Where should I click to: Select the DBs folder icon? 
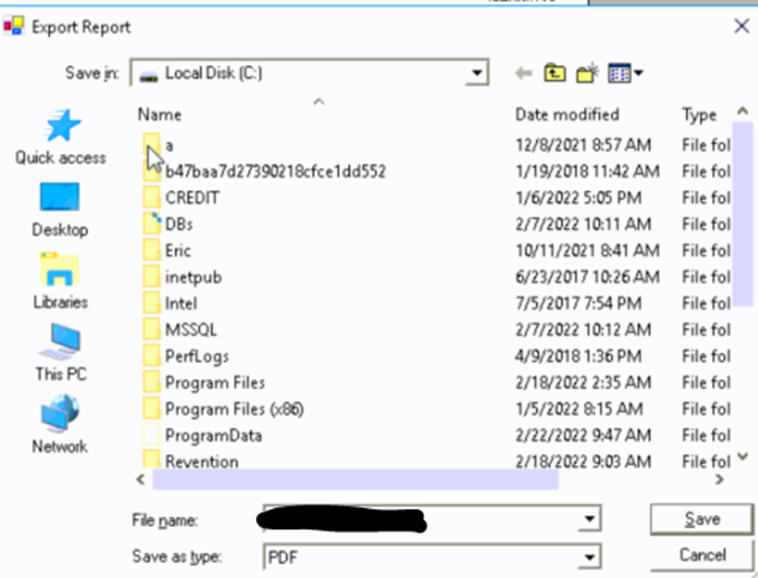click(151, 224)
